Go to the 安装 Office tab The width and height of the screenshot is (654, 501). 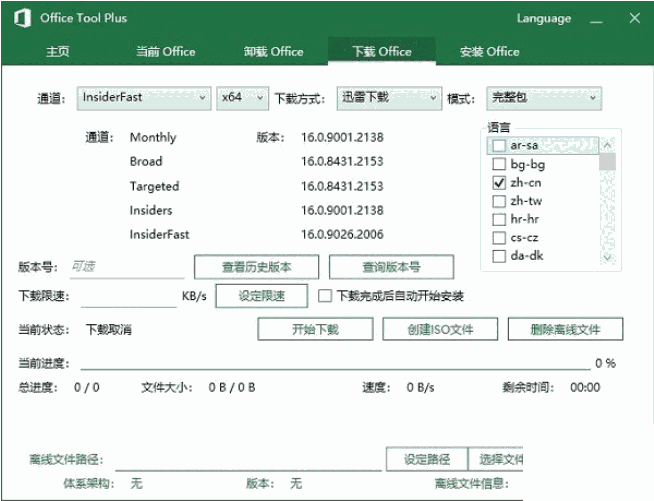(489, 51)
